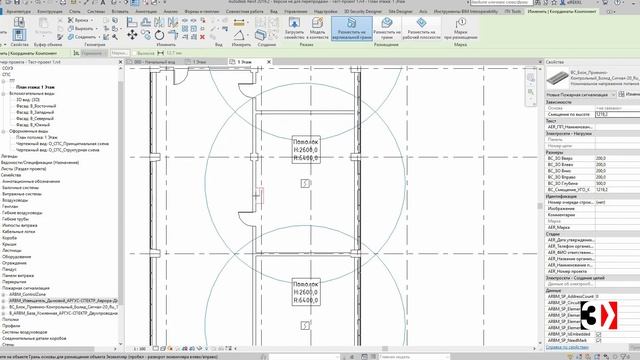The width and height of the screenshot is (640, 360).
Task: Open the Системы ribbon tab
Action: (96, 11)
